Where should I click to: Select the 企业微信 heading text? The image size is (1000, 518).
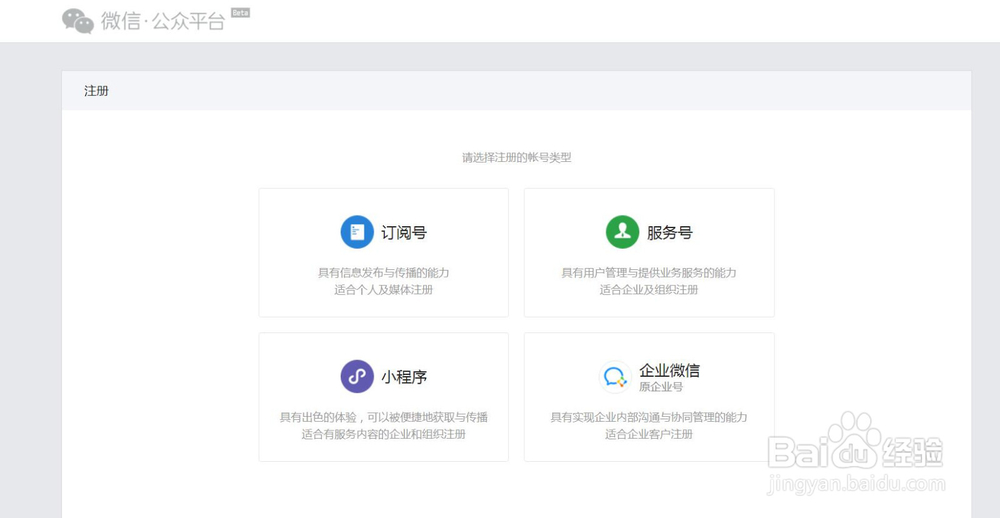tap(669, 370)
